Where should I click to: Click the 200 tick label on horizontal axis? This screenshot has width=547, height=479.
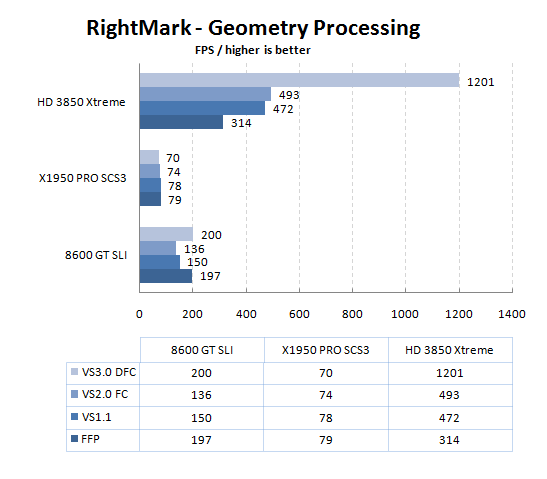[192, 314]
